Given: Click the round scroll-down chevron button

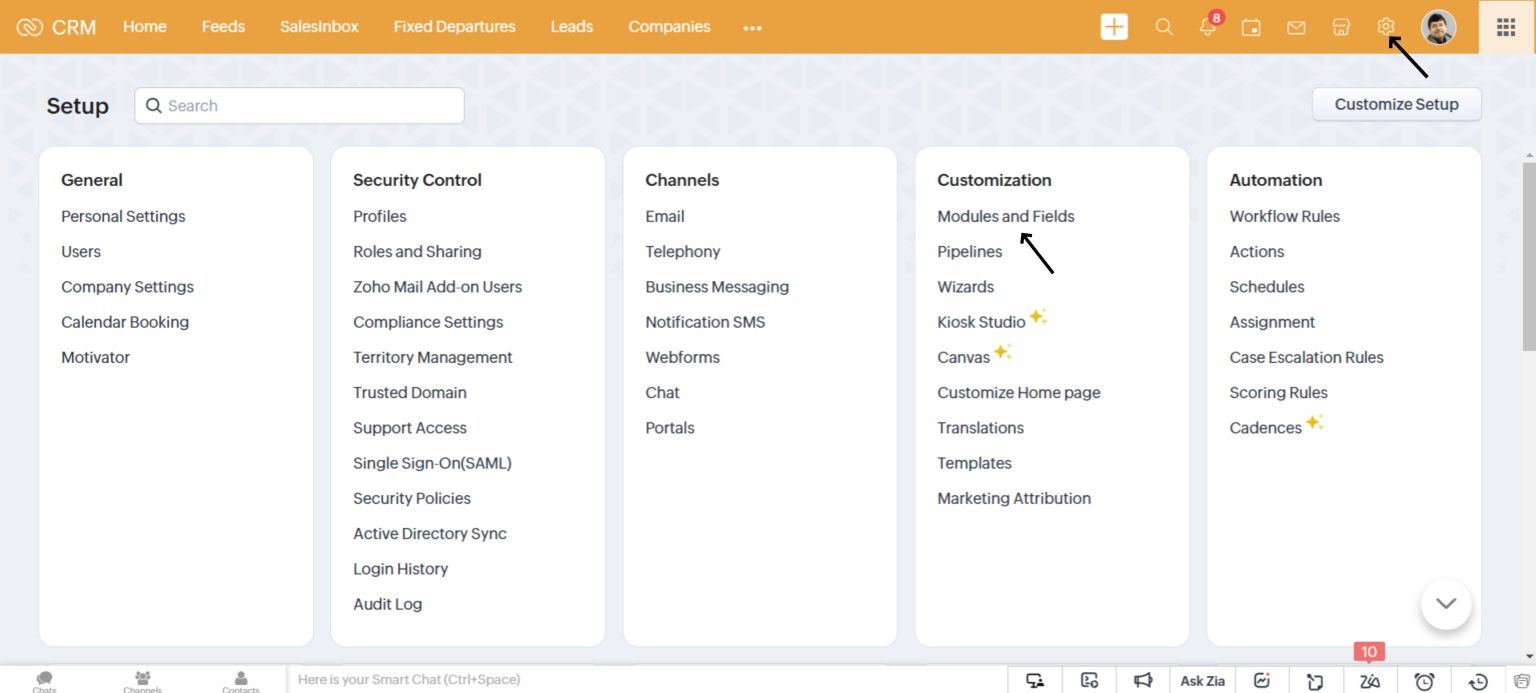Looking at the screenshot, I should click(x=1446, y=604).
